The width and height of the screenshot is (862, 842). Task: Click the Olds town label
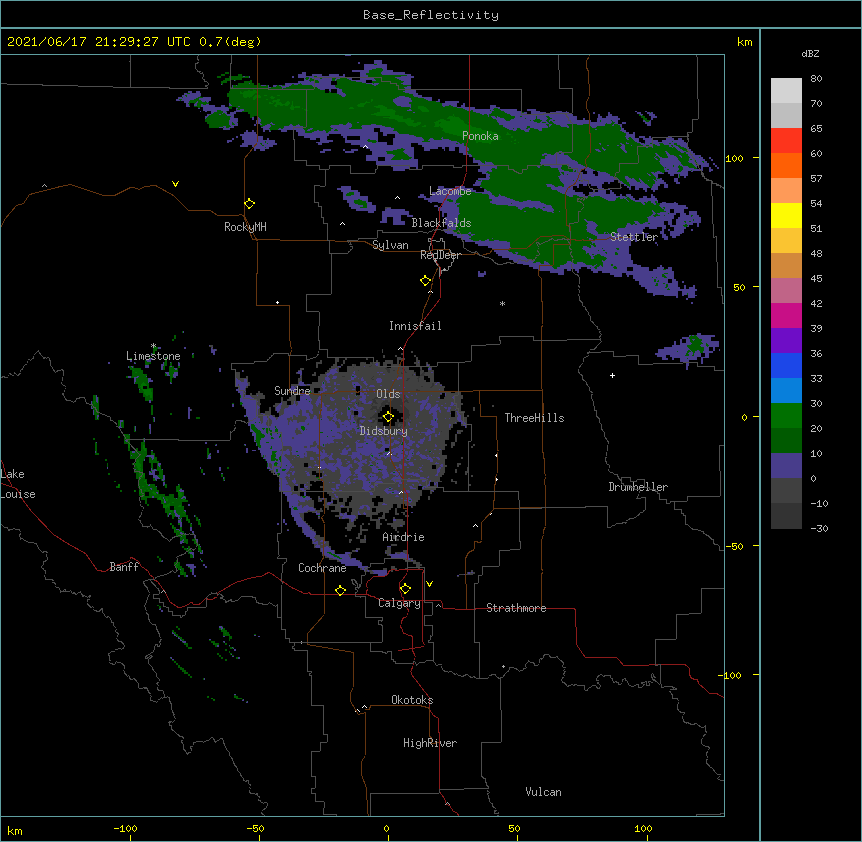click(x=388, y=394)
